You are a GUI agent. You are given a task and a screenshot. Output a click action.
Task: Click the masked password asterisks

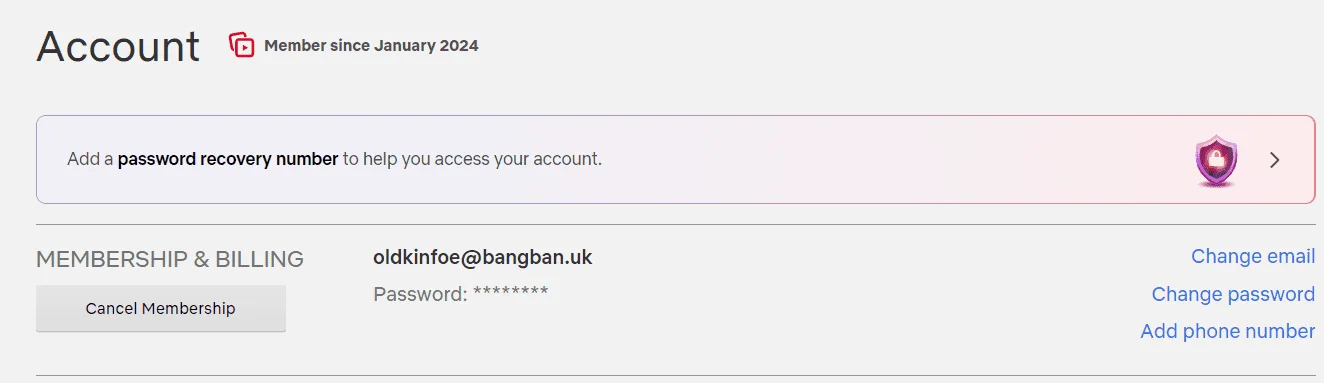pyautogui.click(x=510, y=293)
